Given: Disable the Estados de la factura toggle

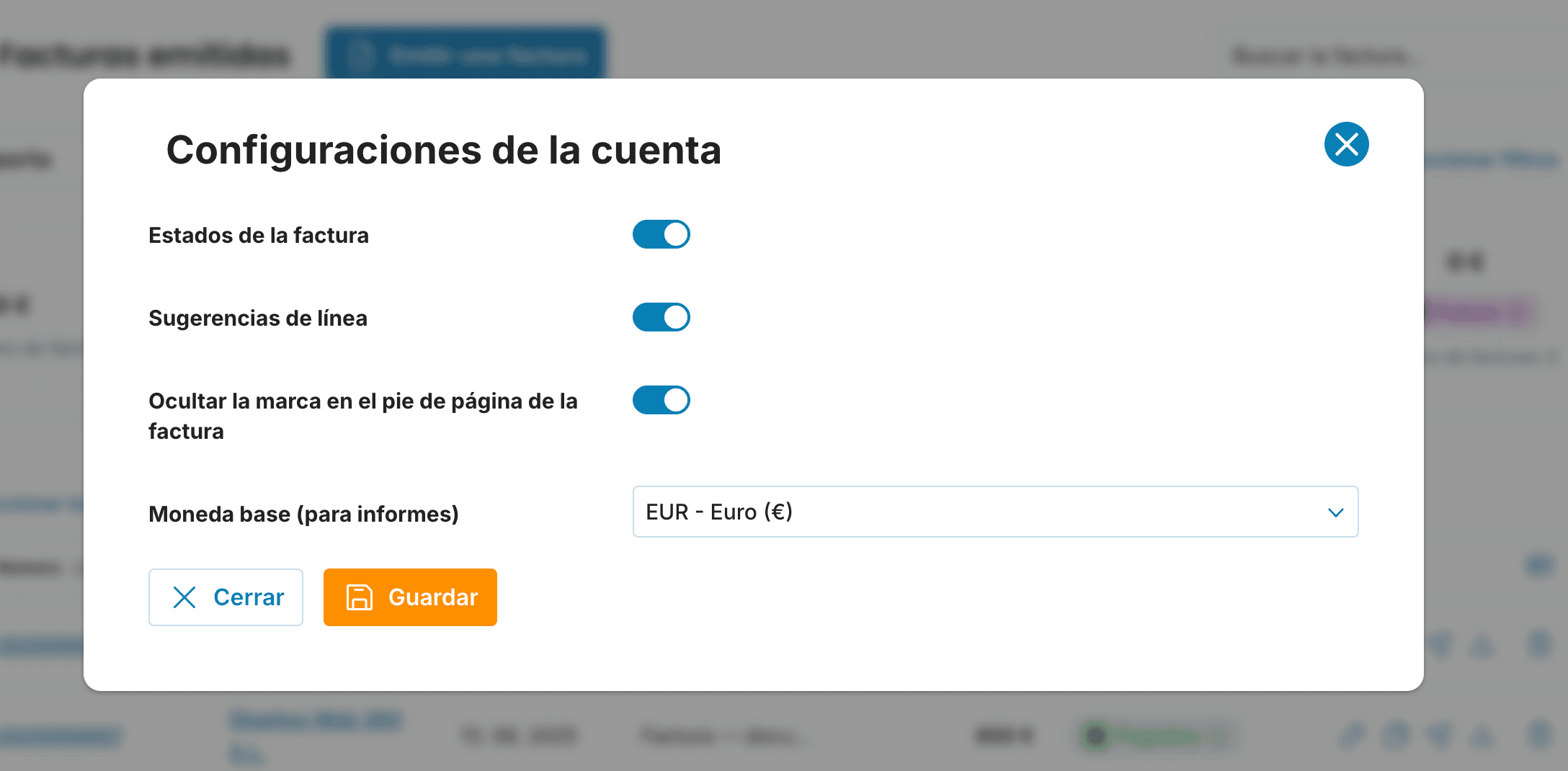Looking at the screenshot, I should pyautogui.click(x=661, y=234).
